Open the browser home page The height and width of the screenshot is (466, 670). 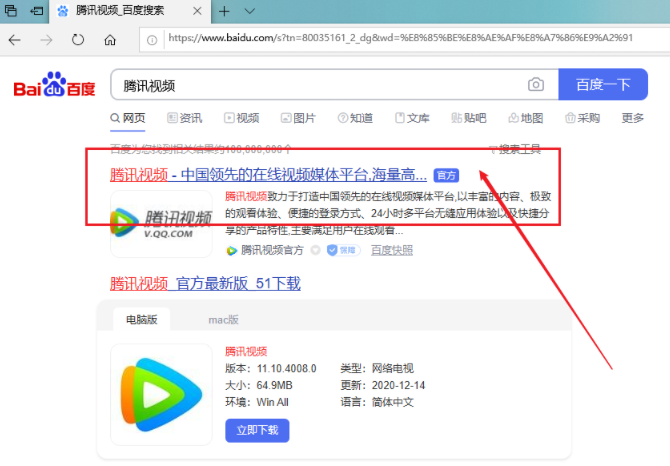pos(110,40)
